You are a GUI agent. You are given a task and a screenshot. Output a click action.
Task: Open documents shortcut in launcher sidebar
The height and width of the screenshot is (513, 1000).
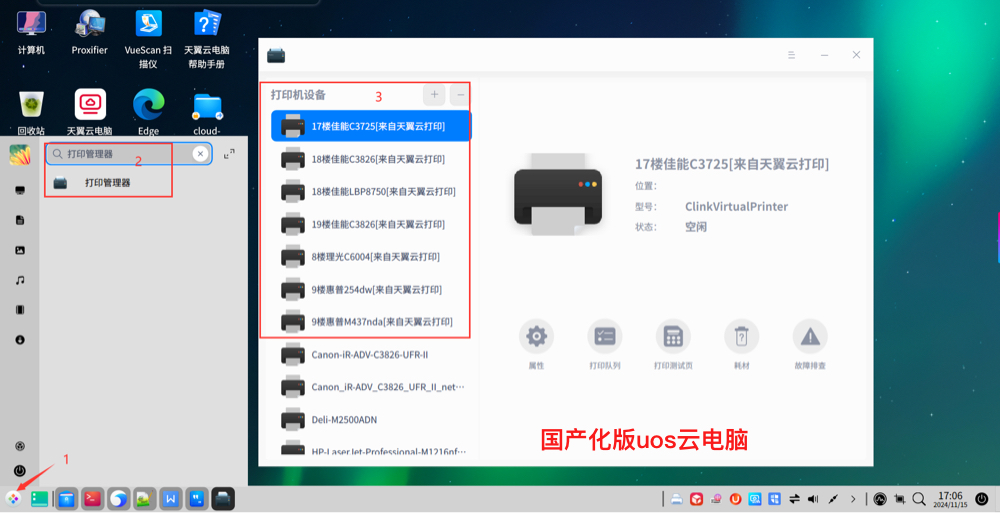(x=20, y=220)
